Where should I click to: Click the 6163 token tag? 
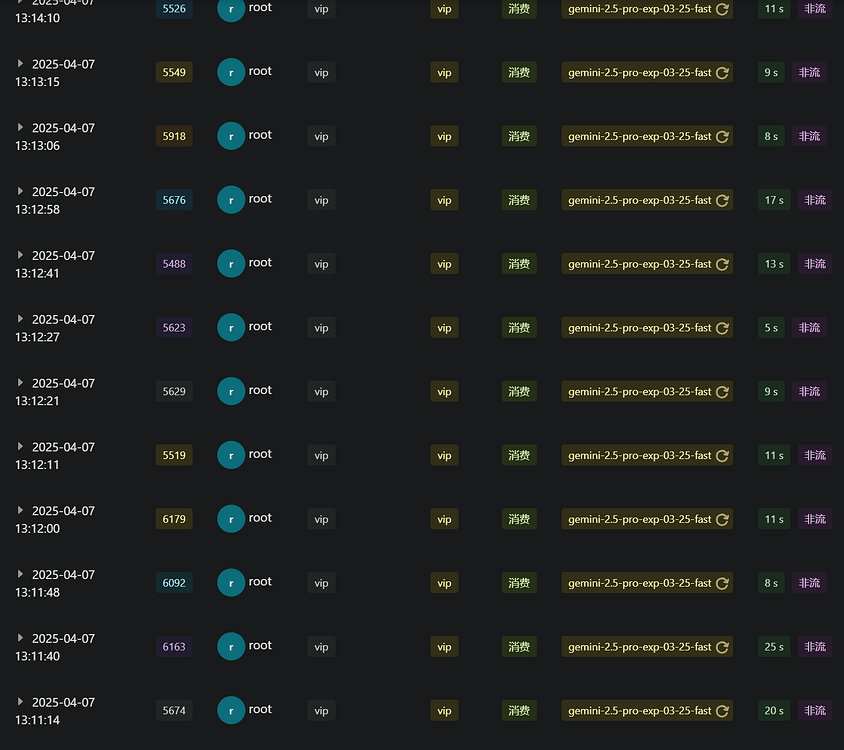pos(174,647)
